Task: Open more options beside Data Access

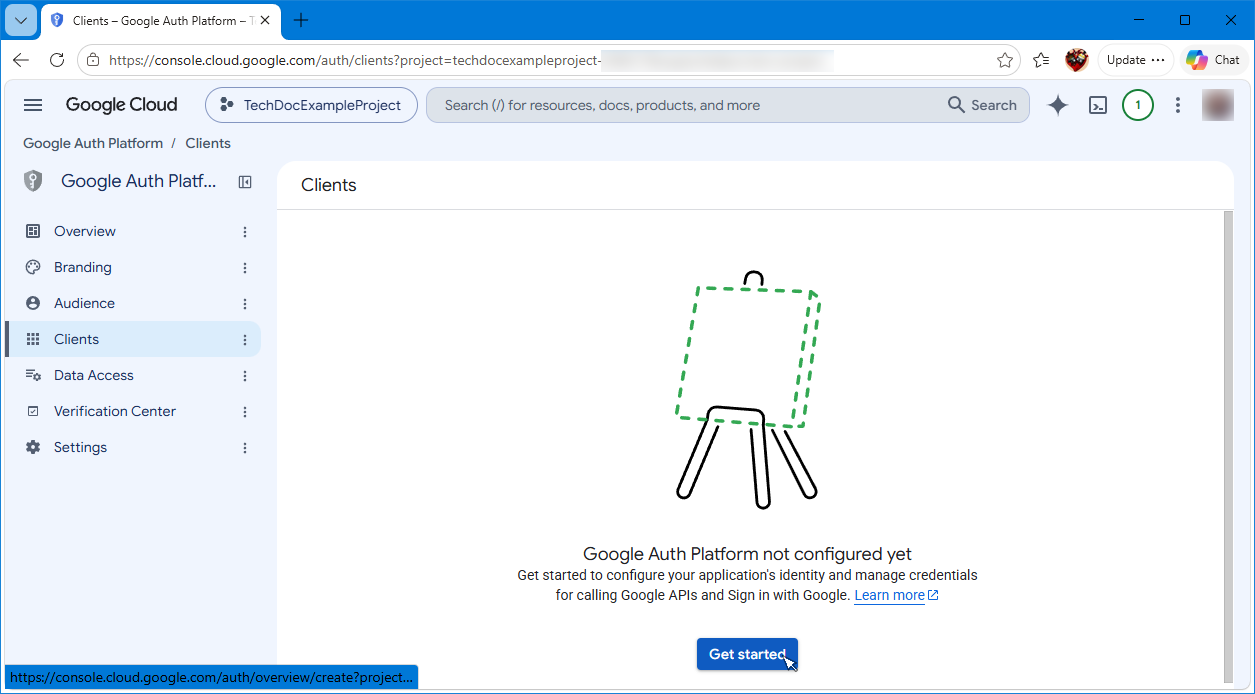Action: 245,376
